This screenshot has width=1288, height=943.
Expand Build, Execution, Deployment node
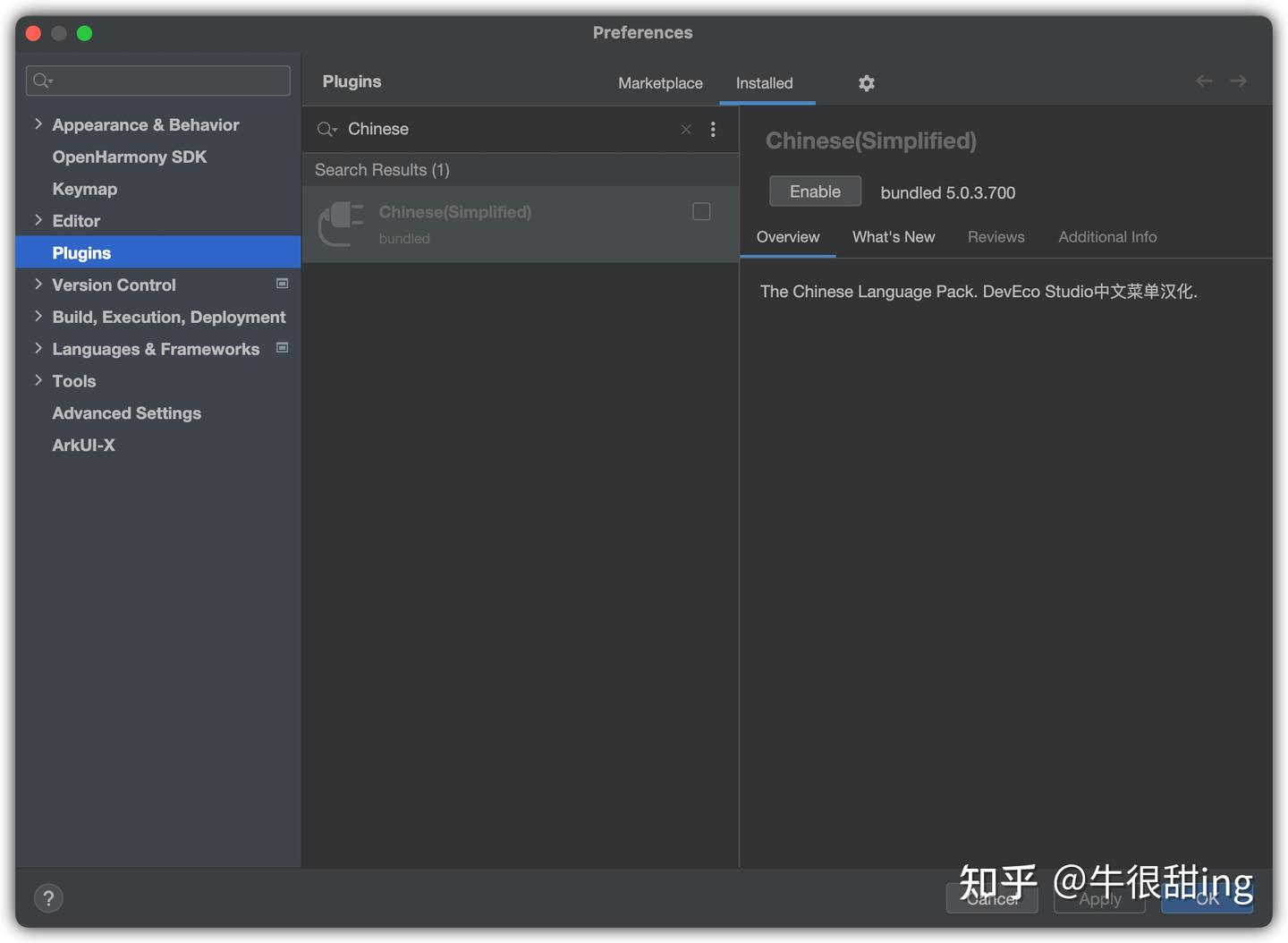(38, 316)
